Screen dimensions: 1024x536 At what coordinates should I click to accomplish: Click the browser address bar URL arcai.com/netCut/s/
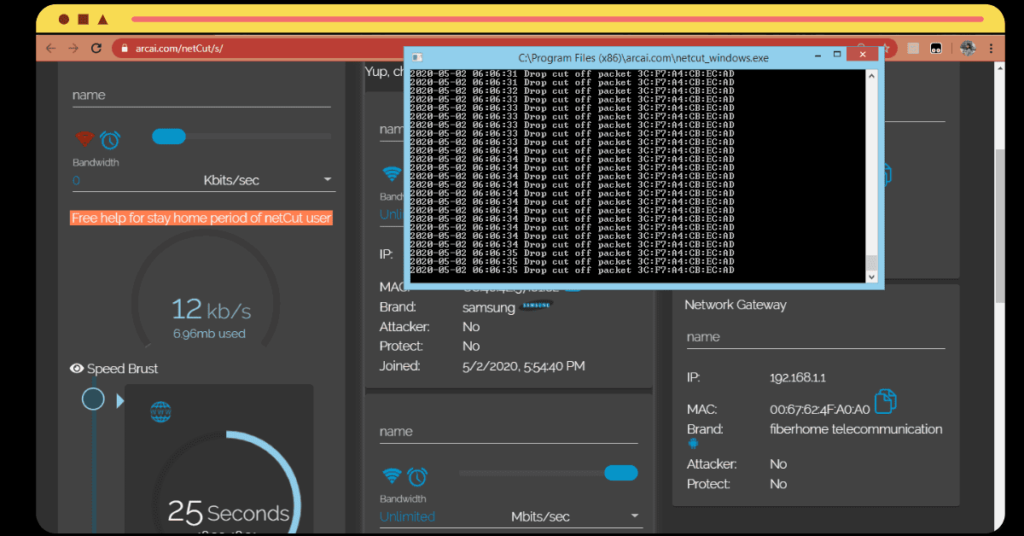pyautogui.click(x=179, y=48)
